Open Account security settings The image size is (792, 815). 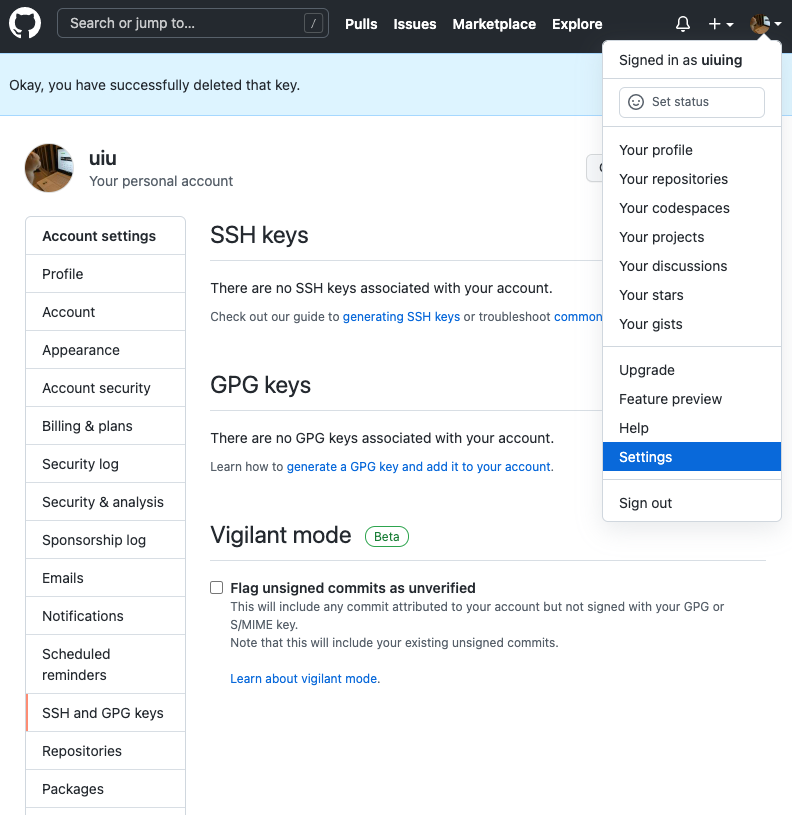pos(105,388)
